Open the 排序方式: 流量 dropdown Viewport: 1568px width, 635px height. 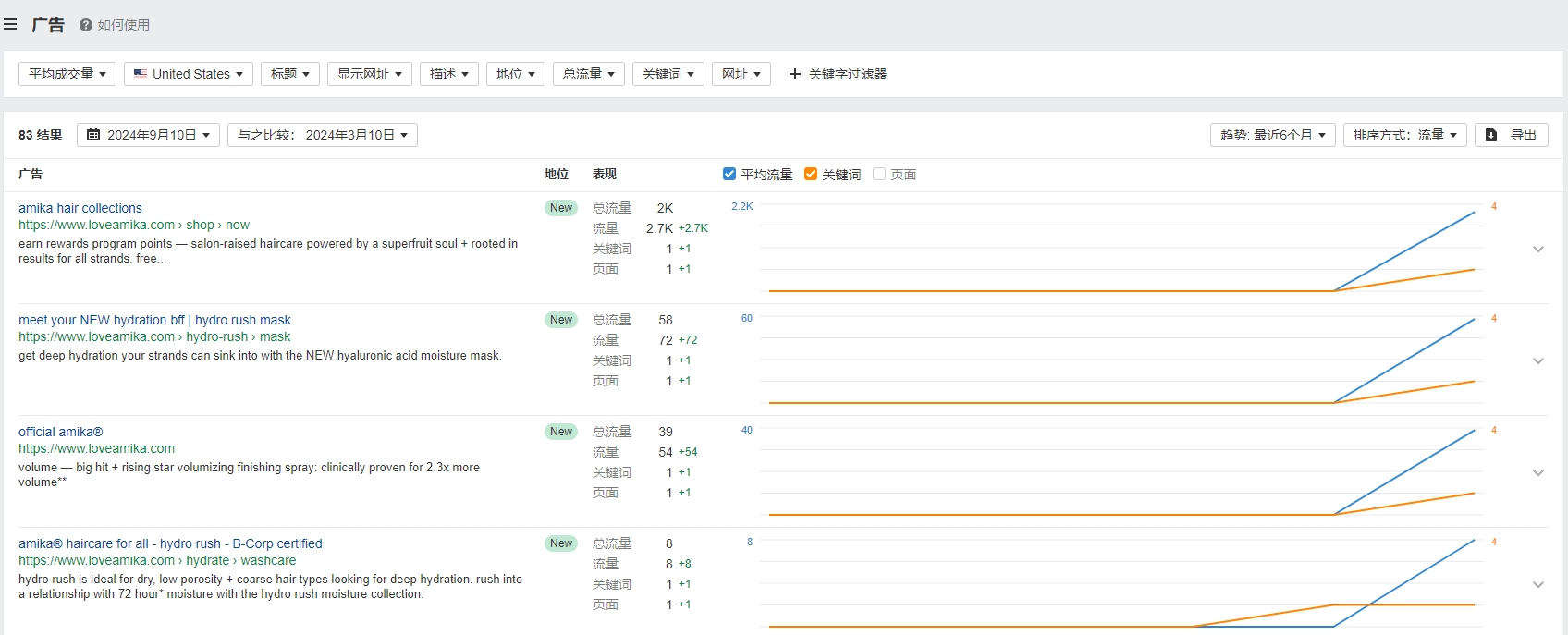pyautogui.click(x=1405, y=135)
